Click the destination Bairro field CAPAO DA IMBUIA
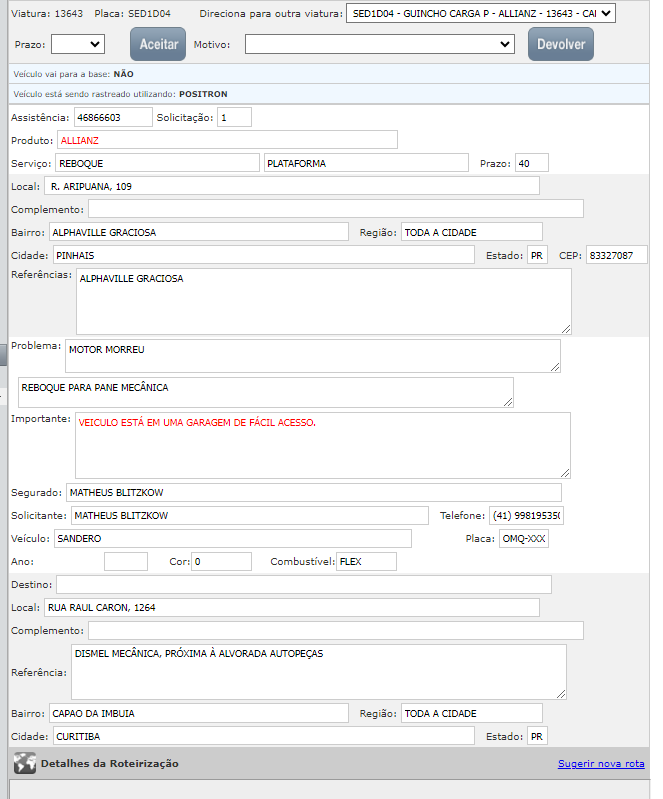 tap(198, 713)
